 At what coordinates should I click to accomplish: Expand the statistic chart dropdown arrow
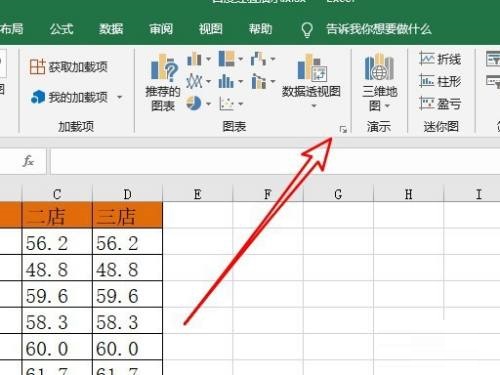click(241, 81)
